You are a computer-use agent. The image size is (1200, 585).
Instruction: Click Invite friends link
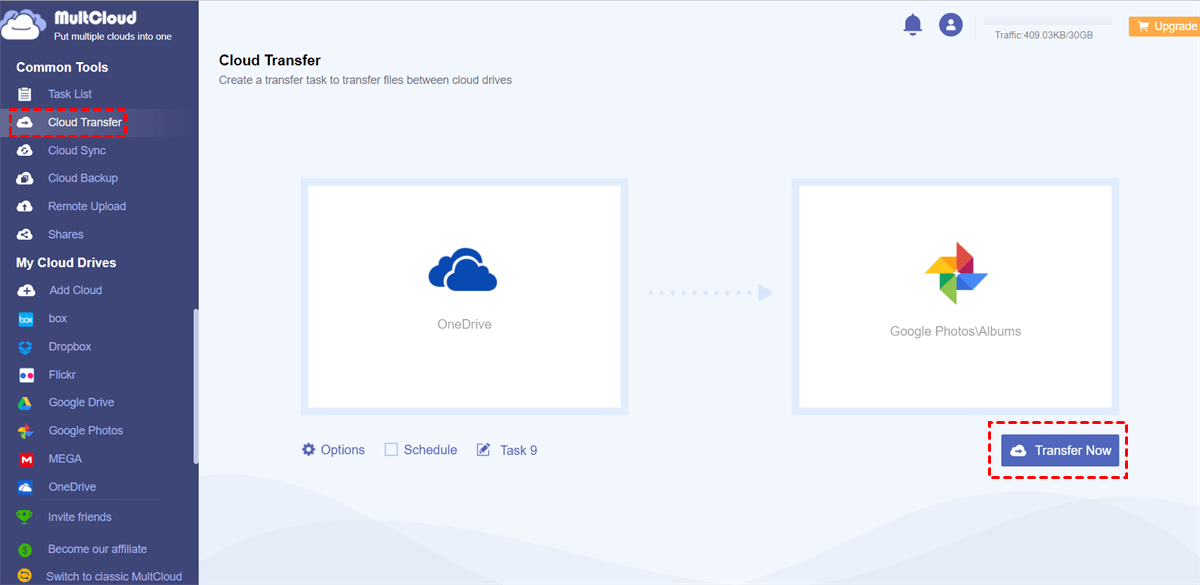(80, 517)
